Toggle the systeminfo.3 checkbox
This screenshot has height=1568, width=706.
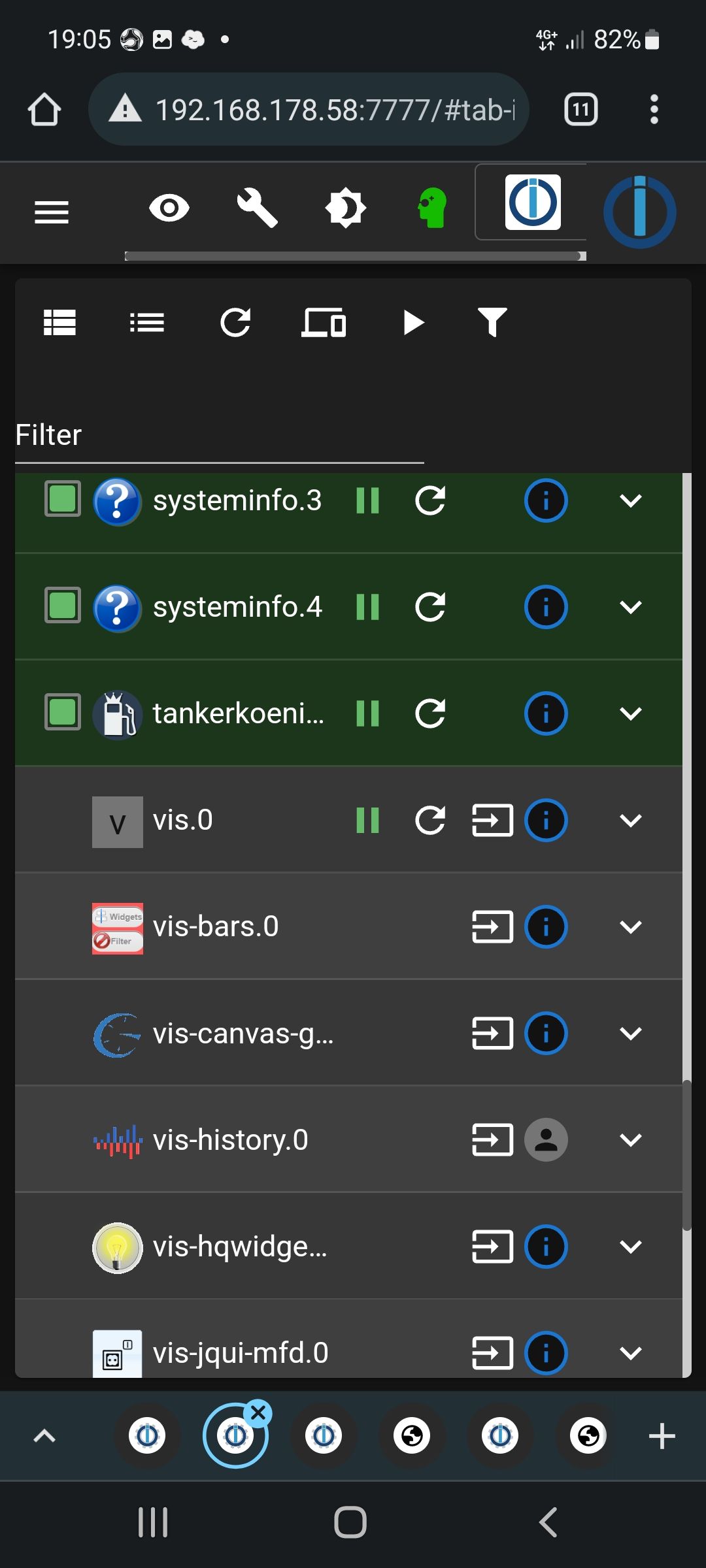click(63, 499)
